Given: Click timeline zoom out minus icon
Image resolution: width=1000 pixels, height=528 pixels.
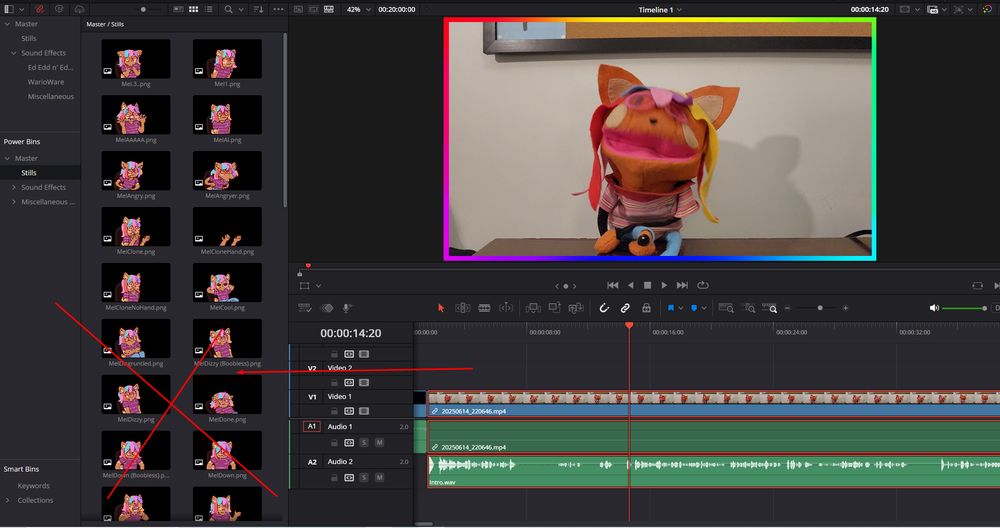Looking at the screenshot, I should pyautogui.click(x=788, y=308).
